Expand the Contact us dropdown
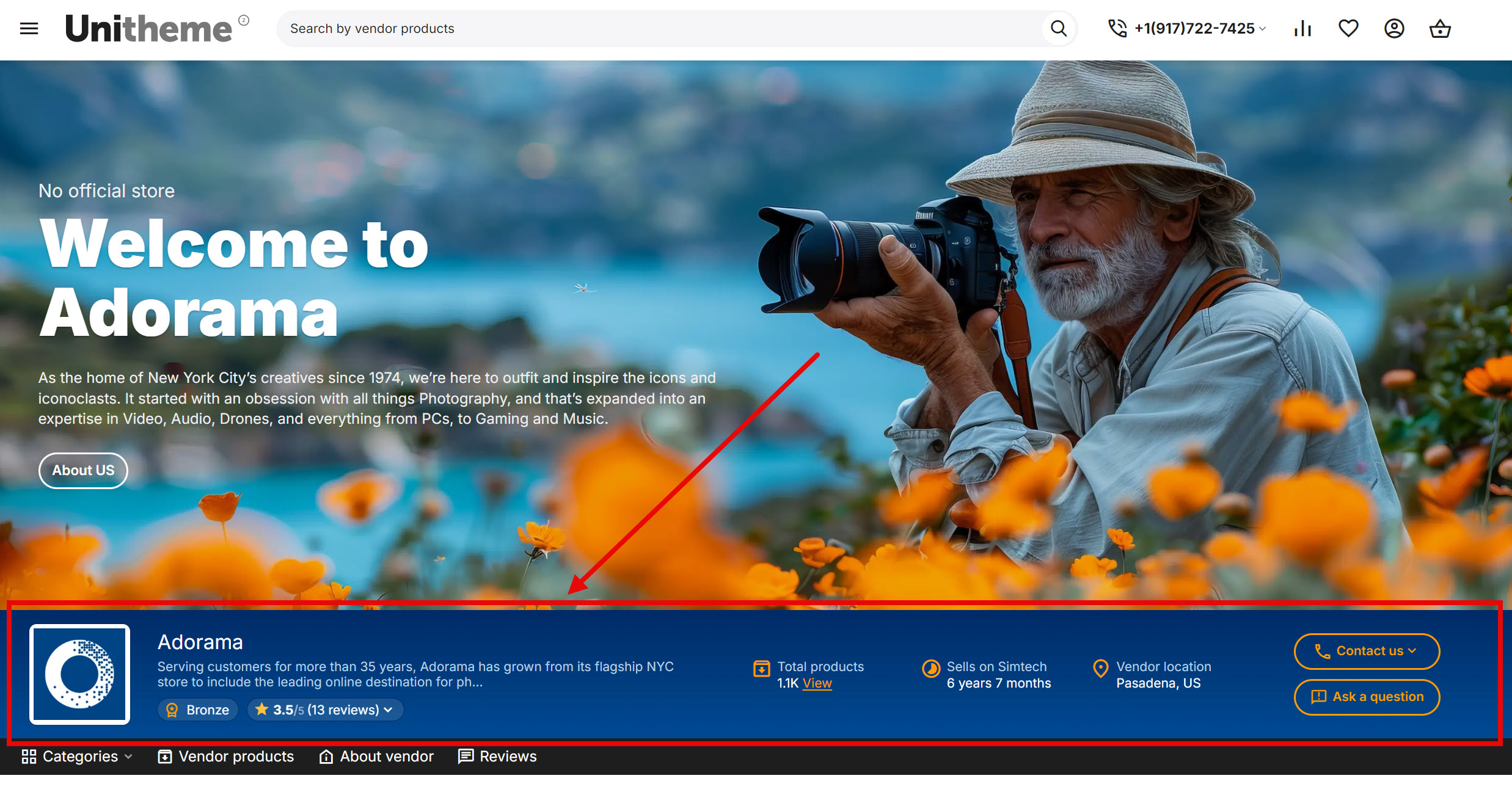Viewport: 1512px width, 792px height. pos(1367,651)
